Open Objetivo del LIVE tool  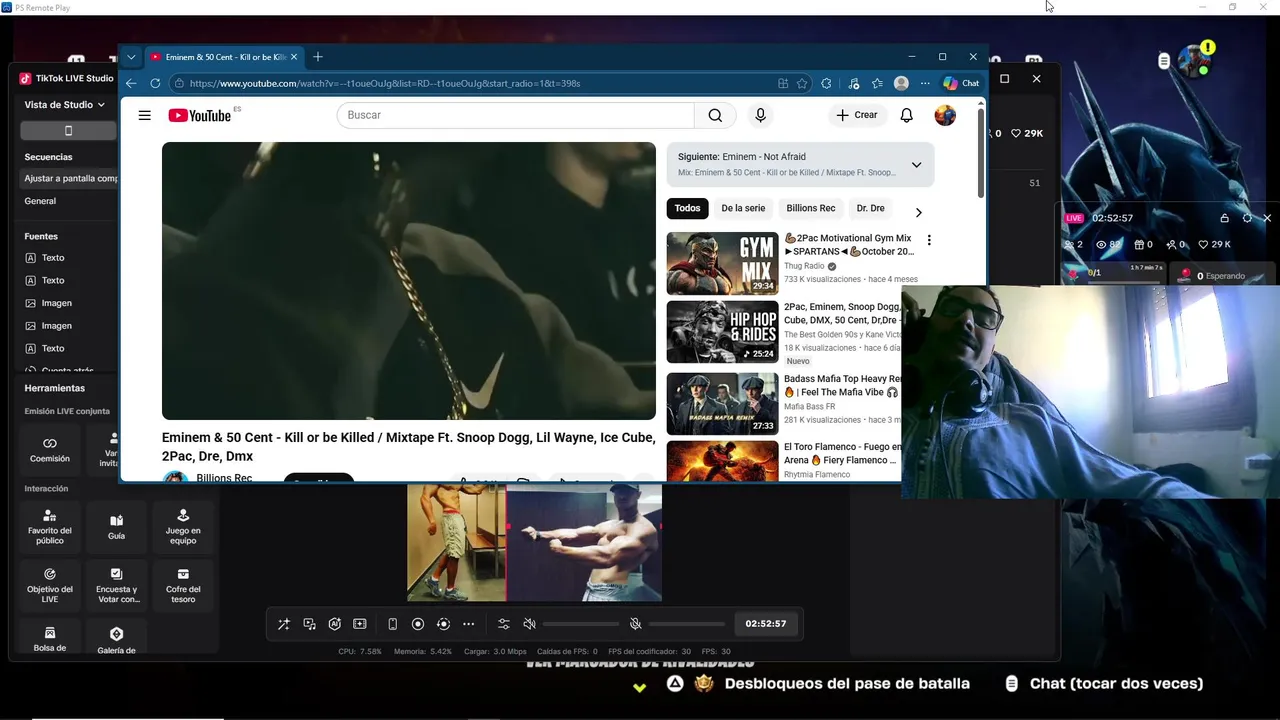[x=50, y=585]
